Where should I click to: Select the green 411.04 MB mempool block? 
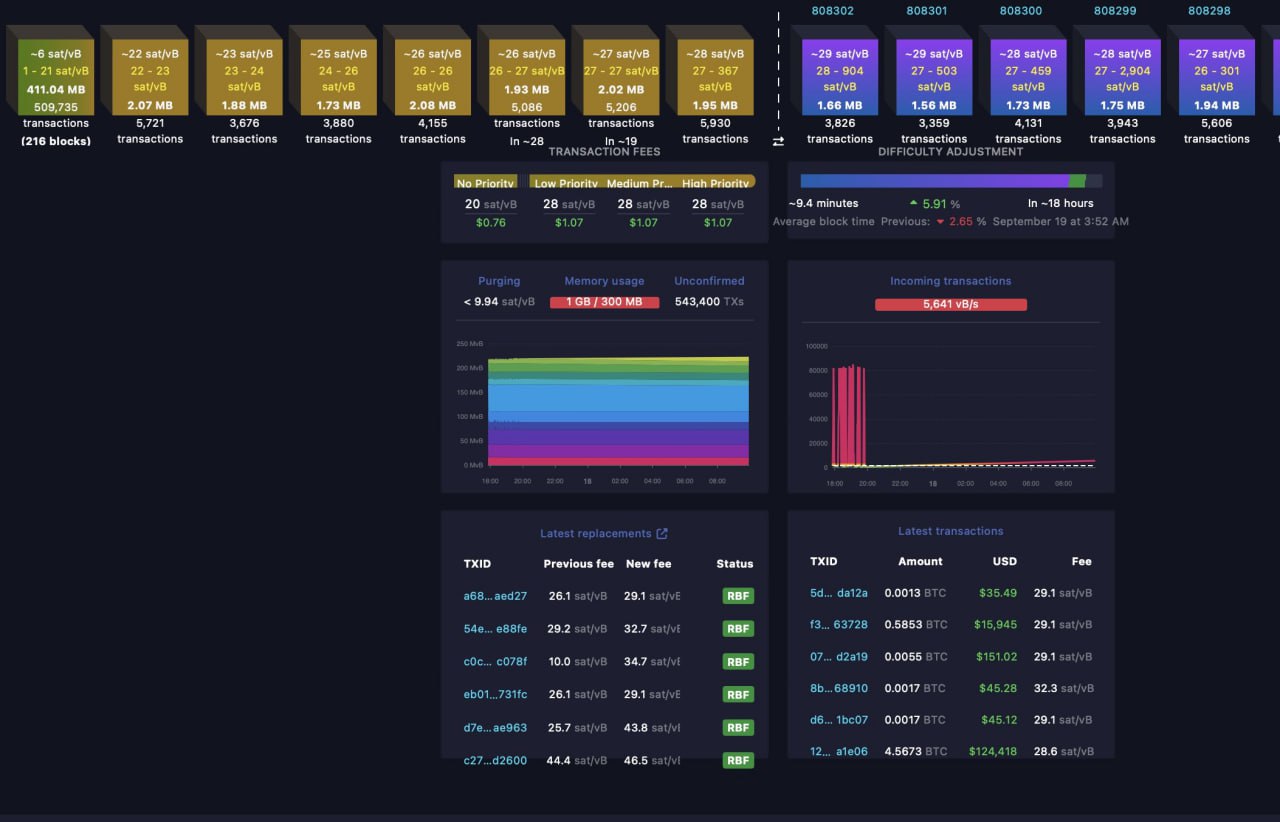click(56, 77)
